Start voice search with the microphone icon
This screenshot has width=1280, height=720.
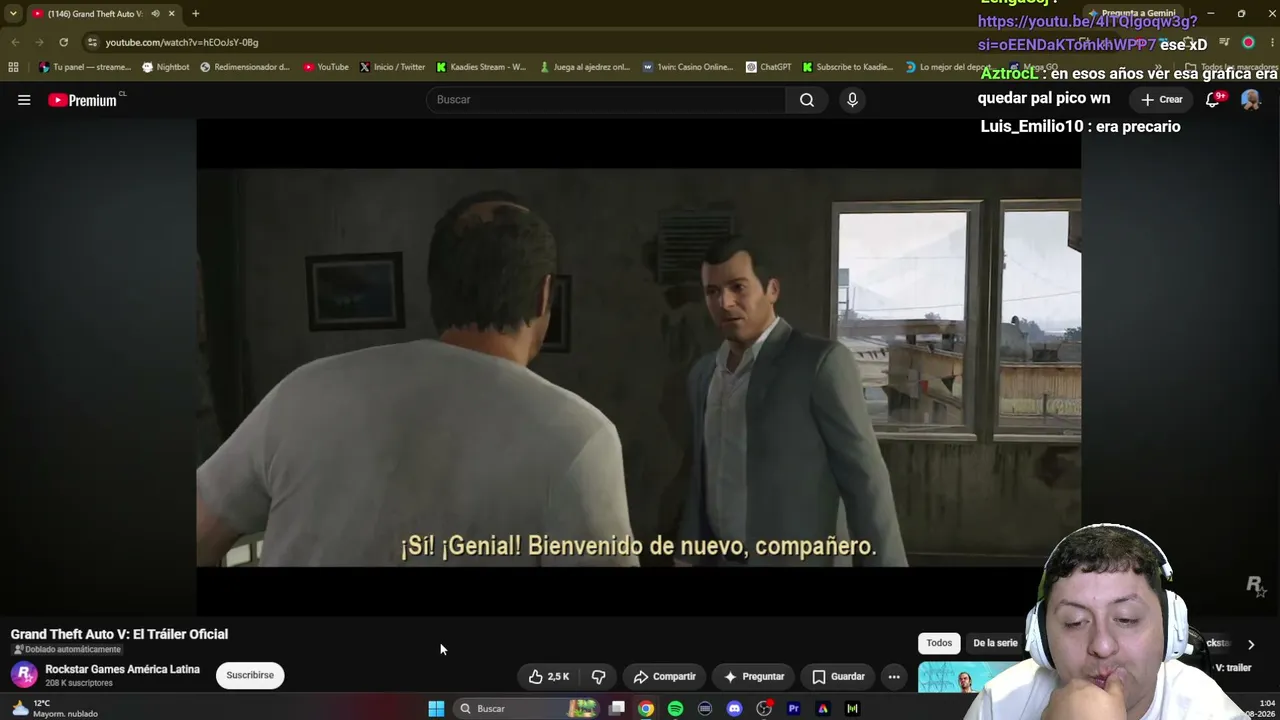tap(852, 100)
